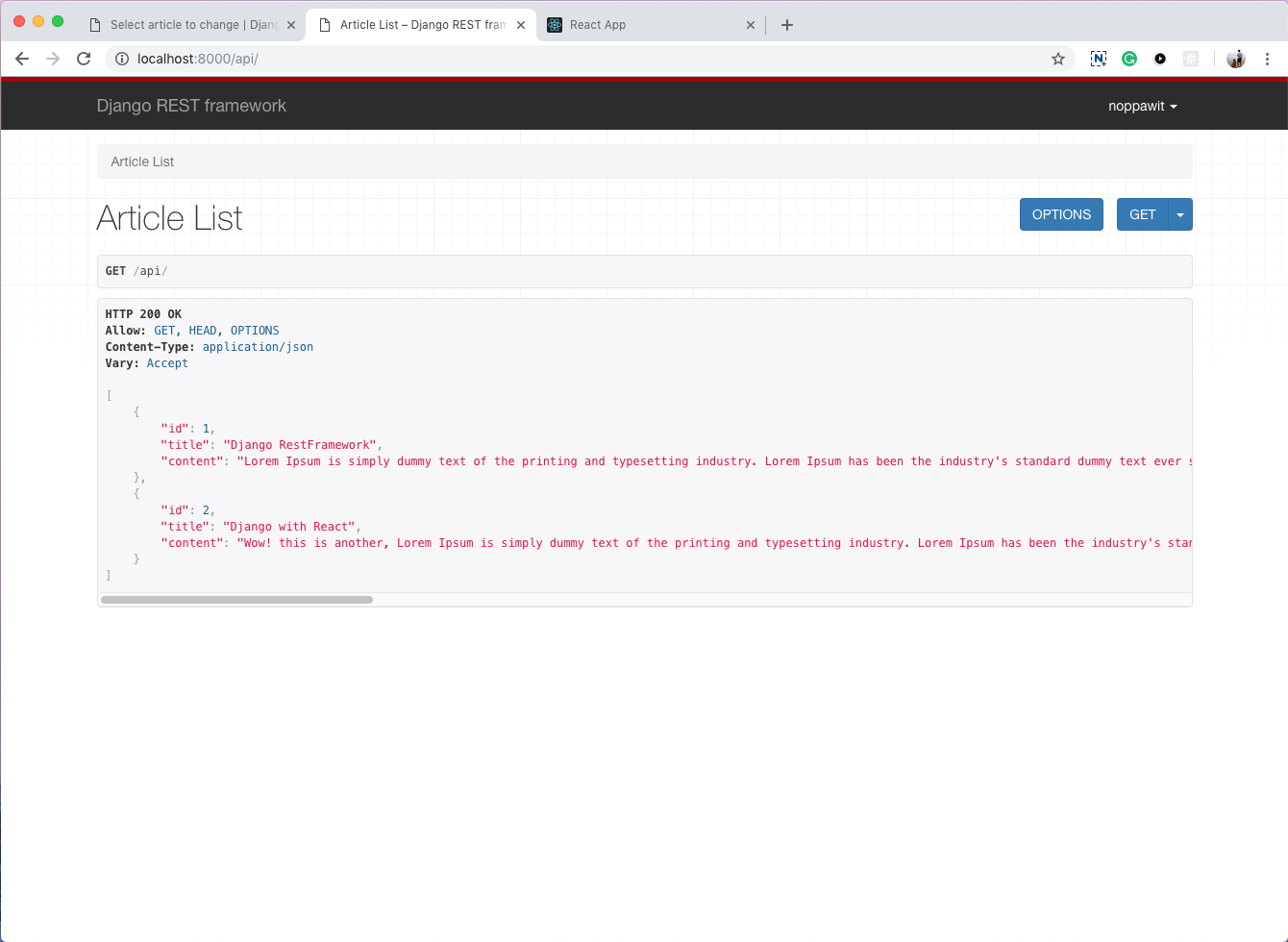Close the React App tab
The height and width of the screenshot is (942, 1288).
click(x=751, y=25)
